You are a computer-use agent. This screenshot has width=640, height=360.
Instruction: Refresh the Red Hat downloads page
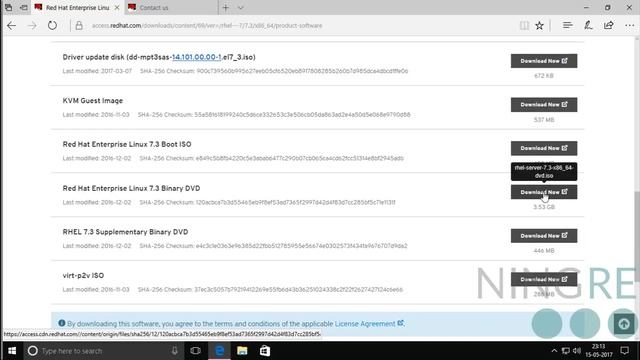pyautogui.click(x=52, y=25)
